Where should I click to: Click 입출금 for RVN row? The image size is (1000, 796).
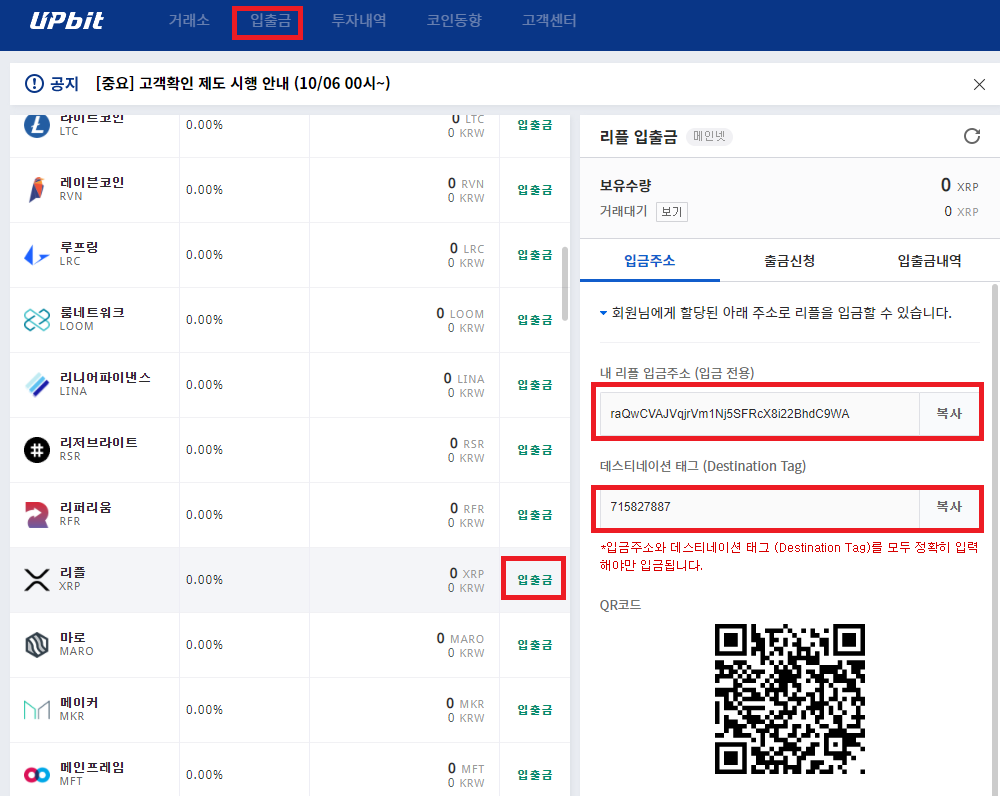click(x=534, y=190)
